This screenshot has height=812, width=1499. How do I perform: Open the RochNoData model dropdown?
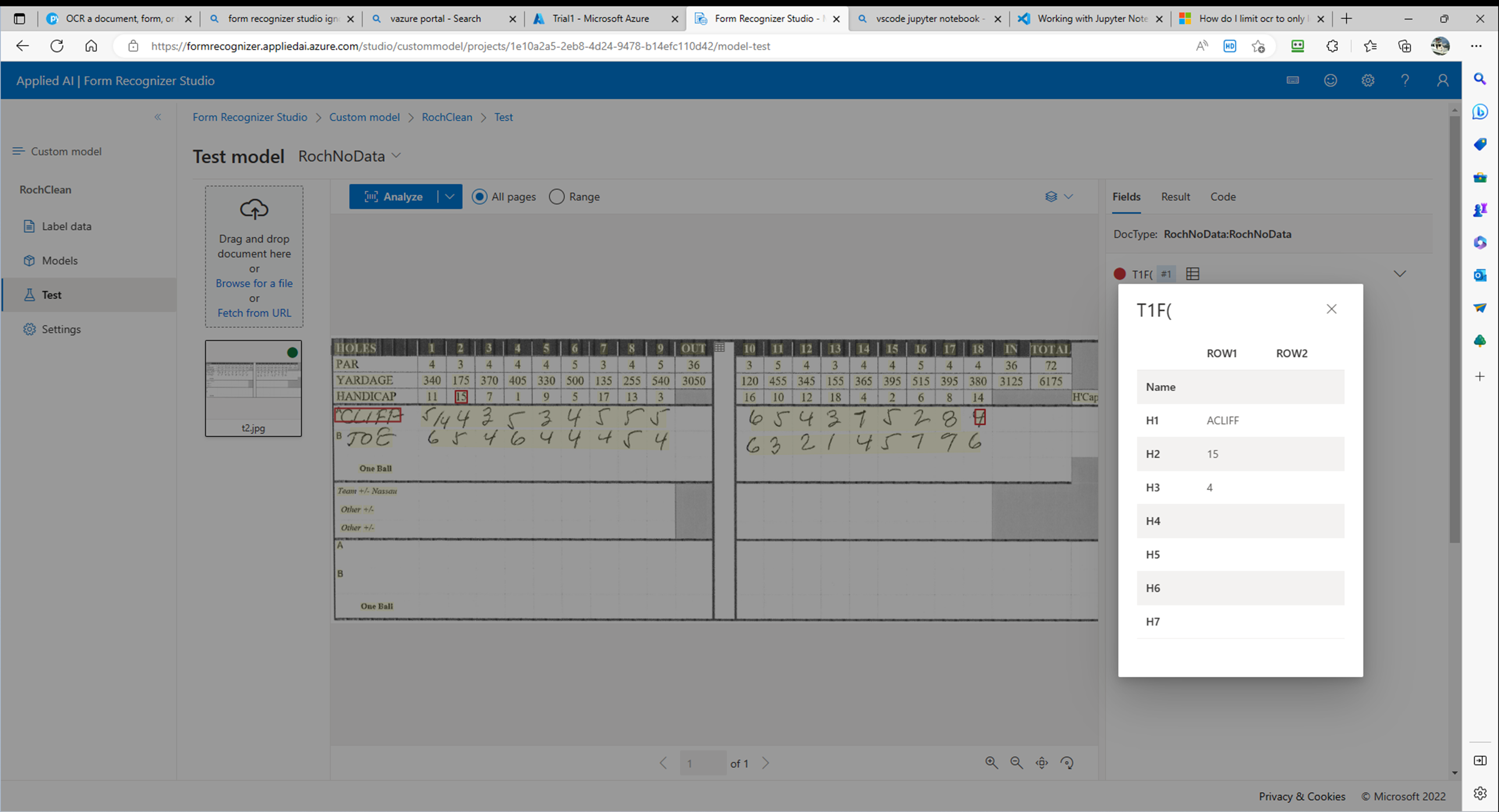350,156
